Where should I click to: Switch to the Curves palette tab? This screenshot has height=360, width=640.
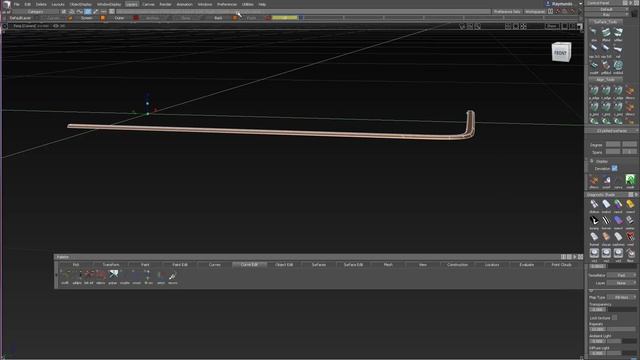point(215,264)
